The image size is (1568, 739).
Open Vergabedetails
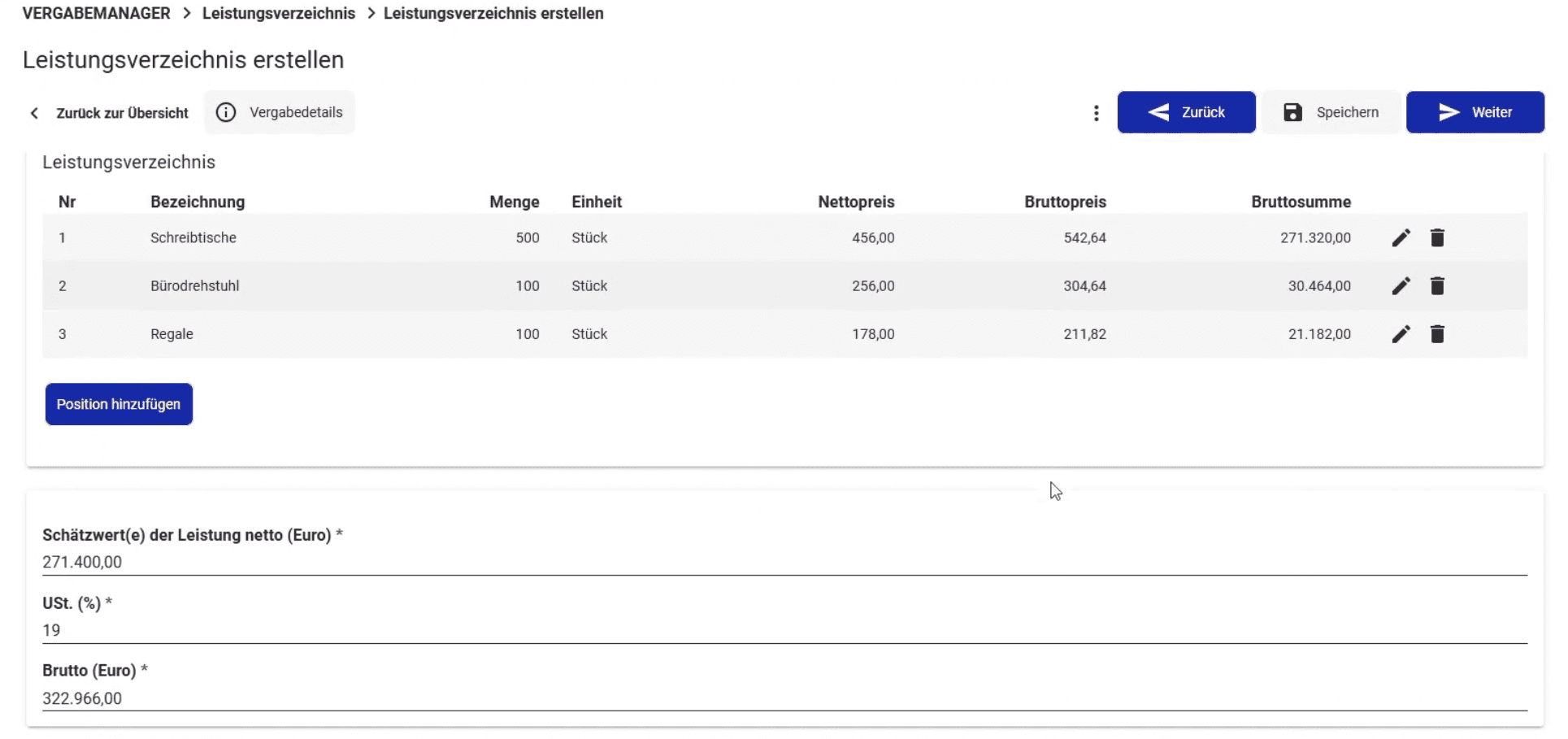click(x=280, y=112)
